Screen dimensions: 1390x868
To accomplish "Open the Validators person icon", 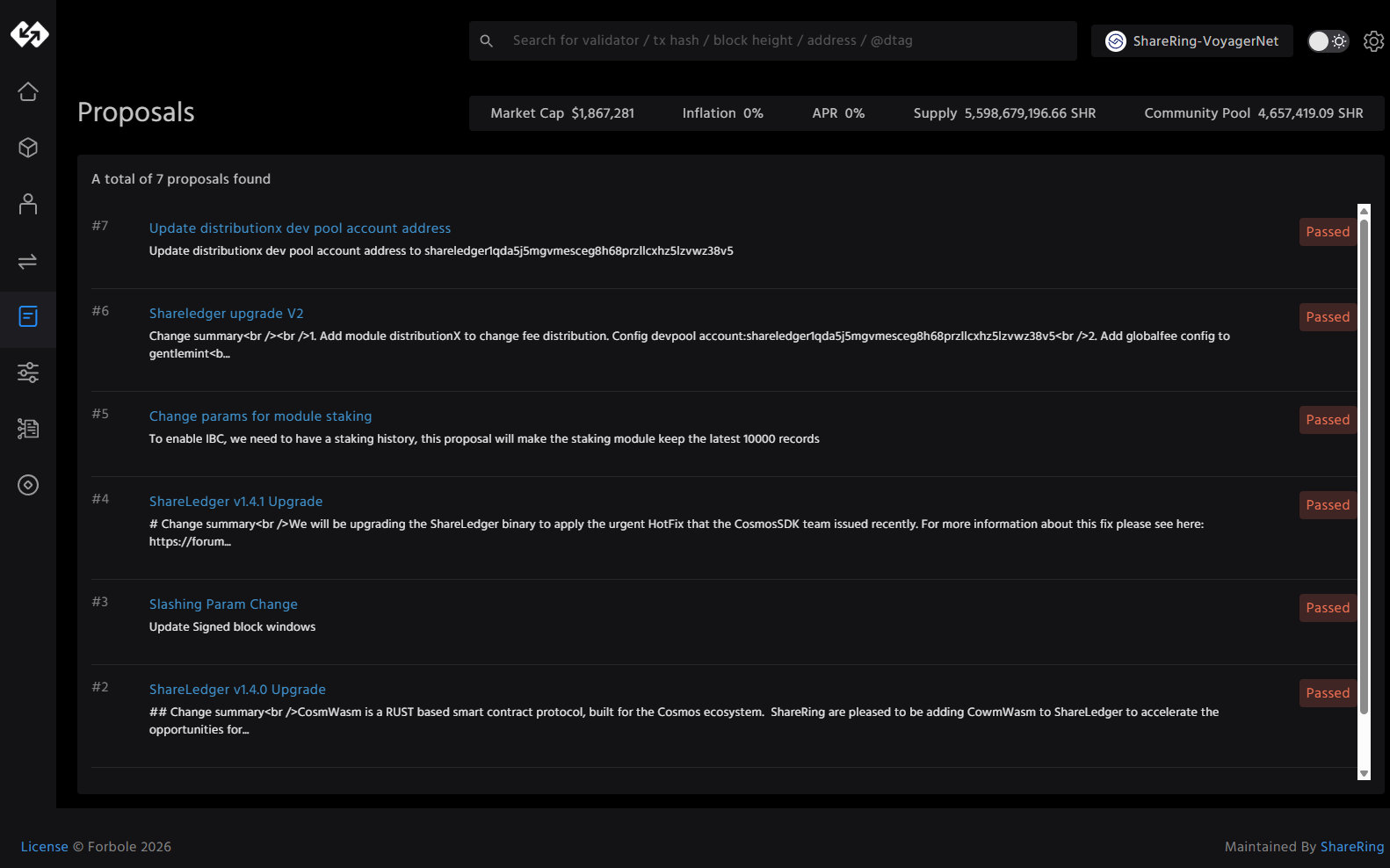I will point(28,204).
